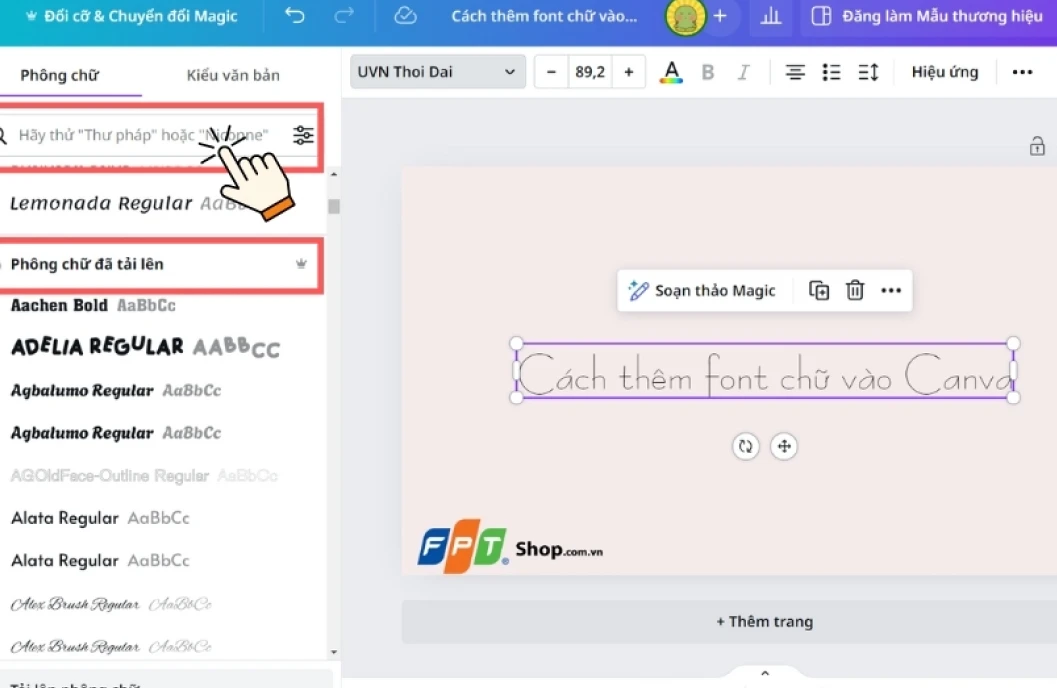Toggle bulleted list
The height and width of the screenshot is (688, 1057).
(x=831, y=71)
